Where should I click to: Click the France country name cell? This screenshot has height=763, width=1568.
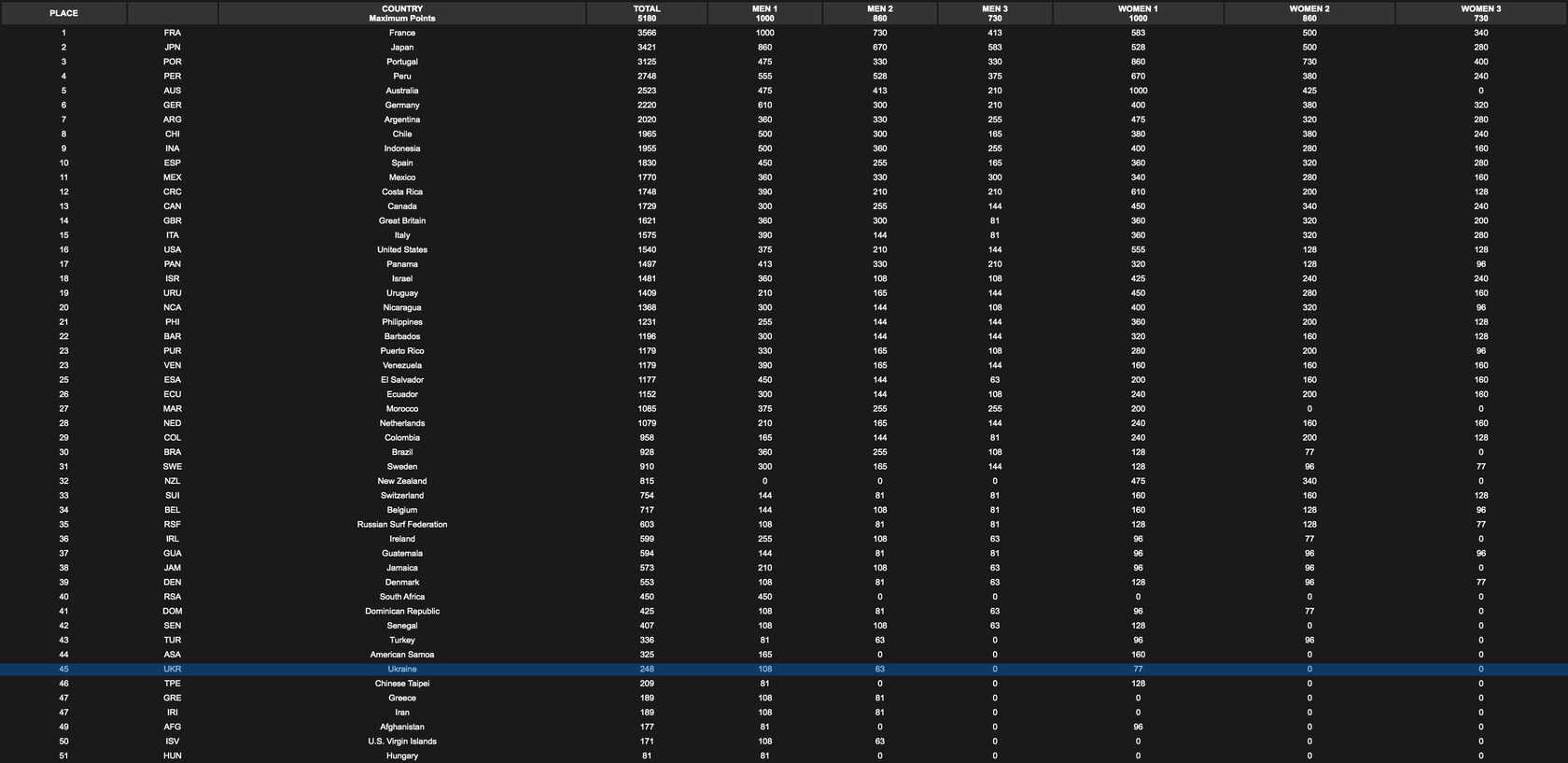point(402,33)
